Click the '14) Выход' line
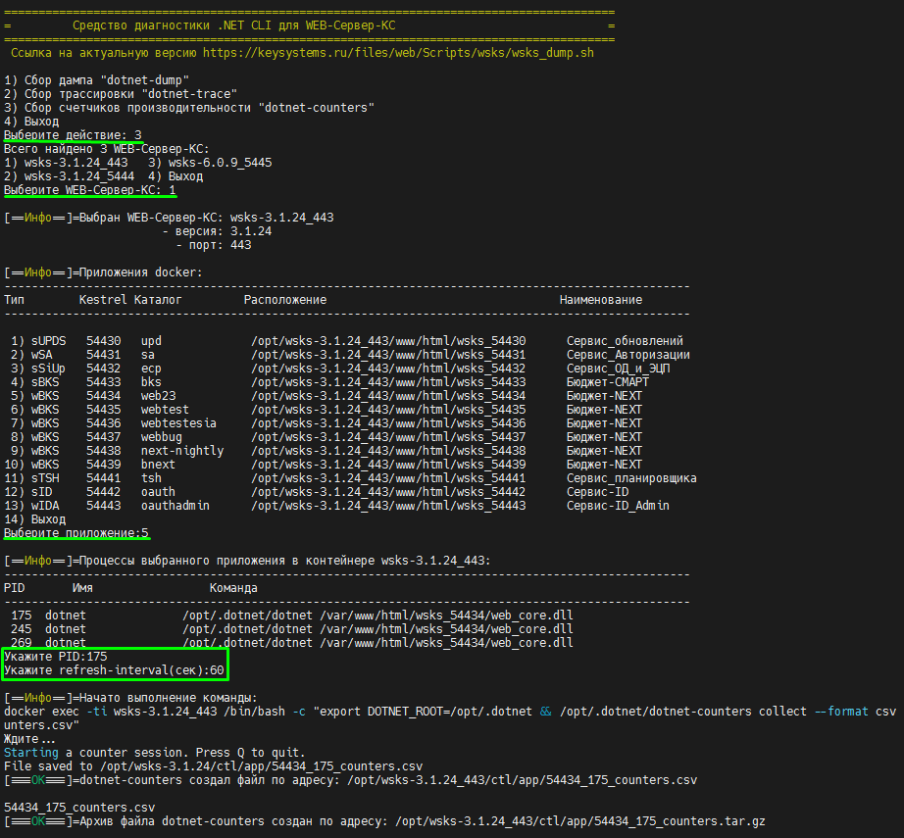The height and width of the screenshot is (838, 904). click(35, 520)
